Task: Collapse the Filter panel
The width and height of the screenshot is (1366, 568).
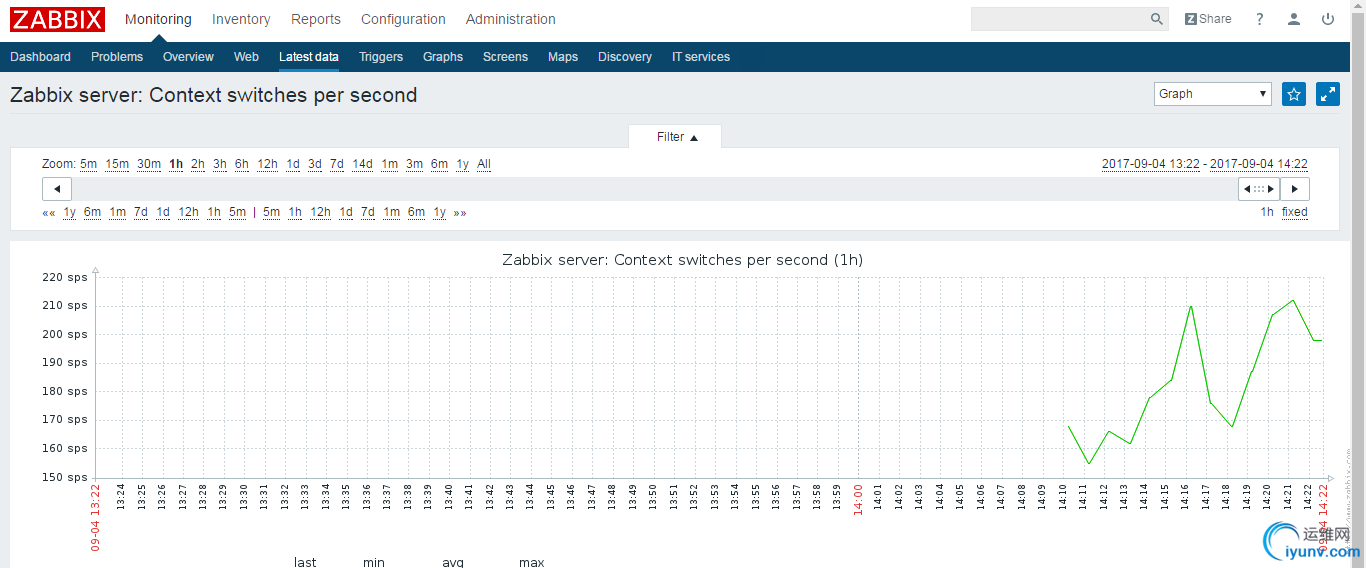Action: pyautogui.click(x=677, y=137)
